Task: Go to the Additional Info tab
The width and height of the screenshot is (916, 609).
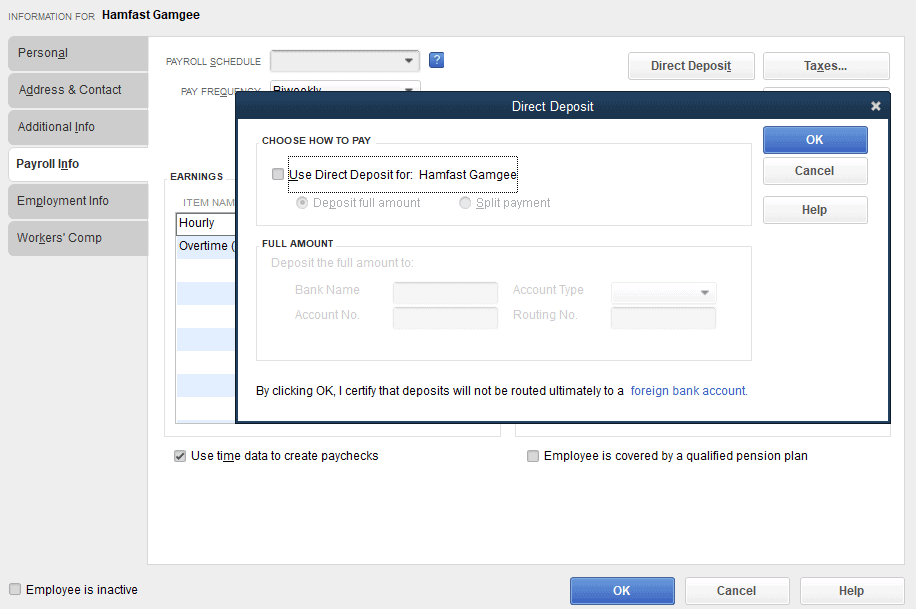Action: [78, 127]
